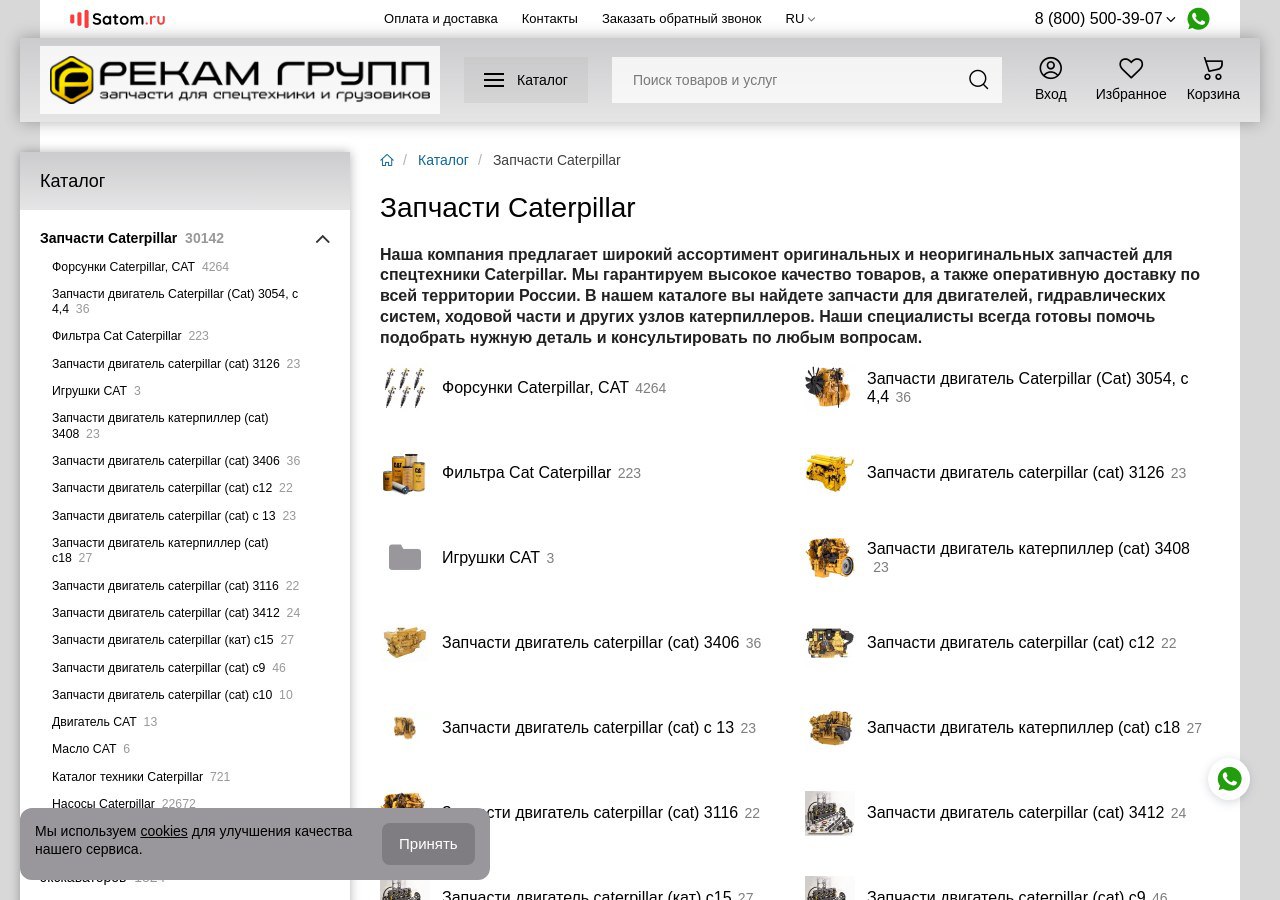Click Фильтра Cat Caterpillar filters thumbnail
Screen dimensions: 1280x900
tap(404, 473)
